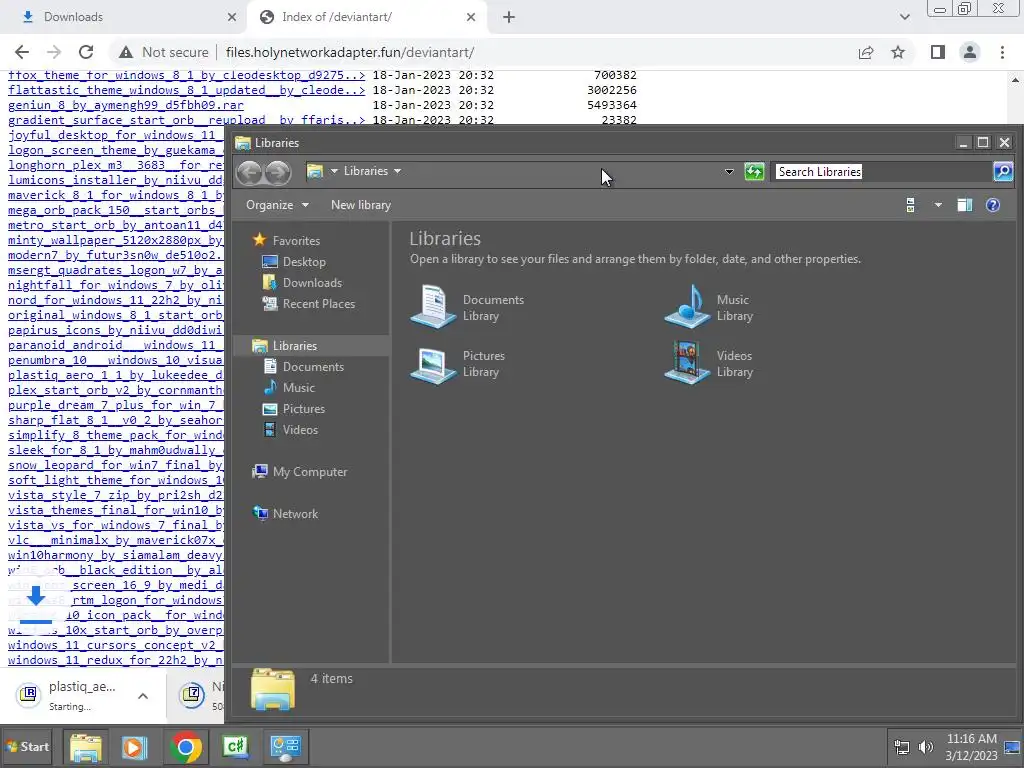This screenshot has width=1024, height=768.
Task: Open the Documents library icon
Action: pos(432,306)
